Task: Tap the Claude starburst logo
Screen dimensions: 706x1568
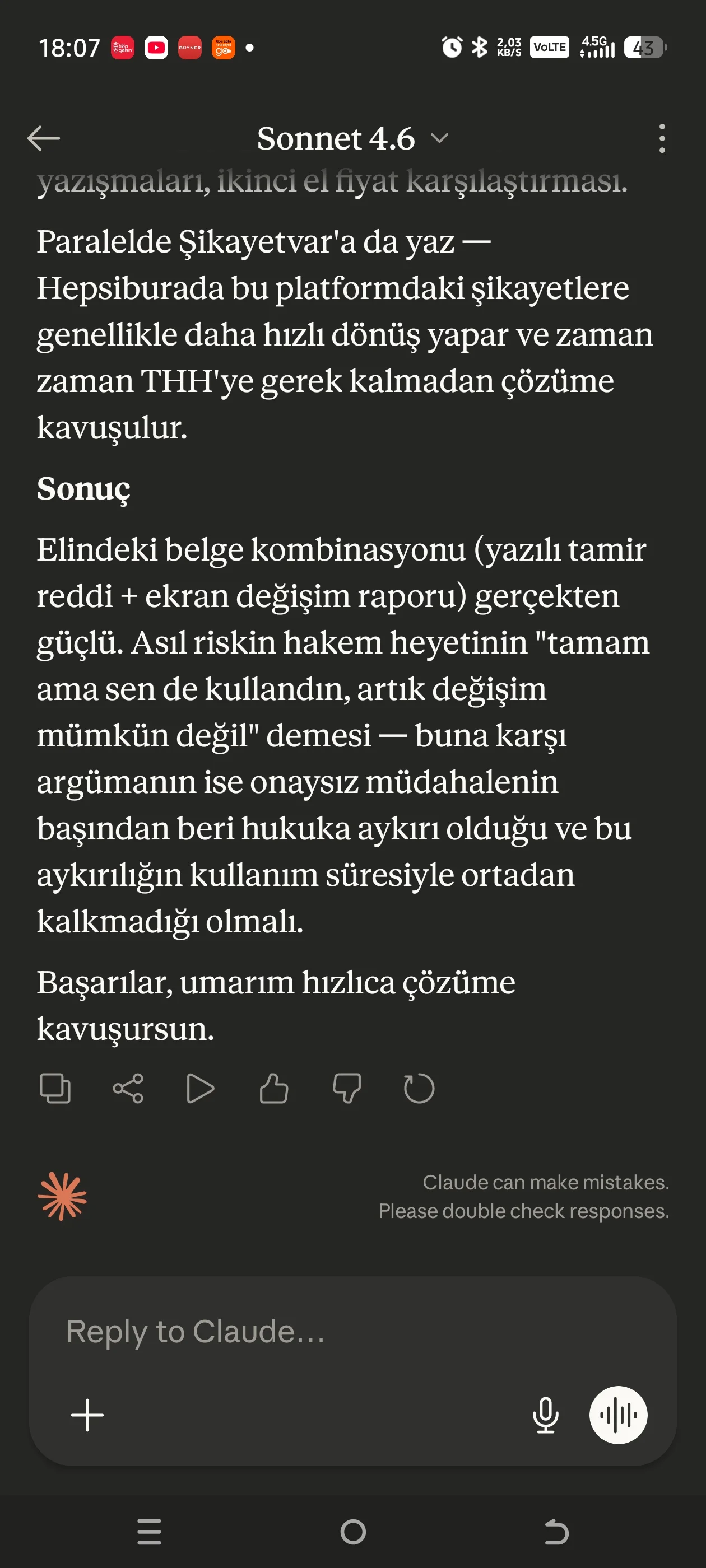Action: (x=62, y=1196)
